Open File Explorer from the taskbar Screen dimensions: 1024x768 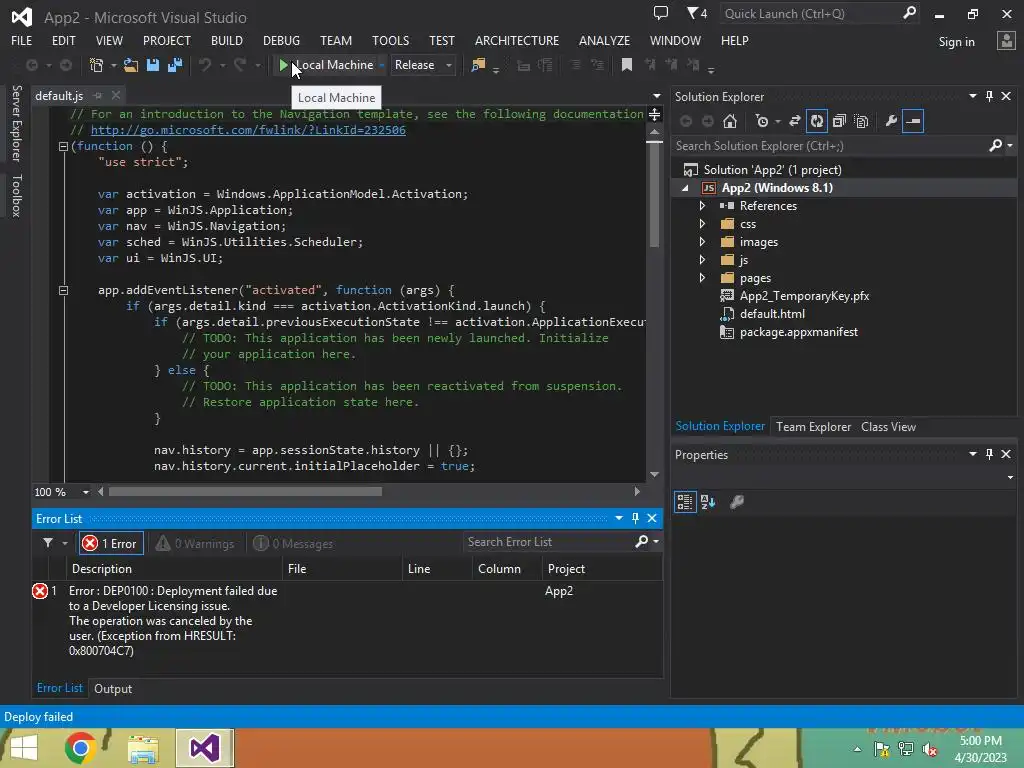coord(143,748)
